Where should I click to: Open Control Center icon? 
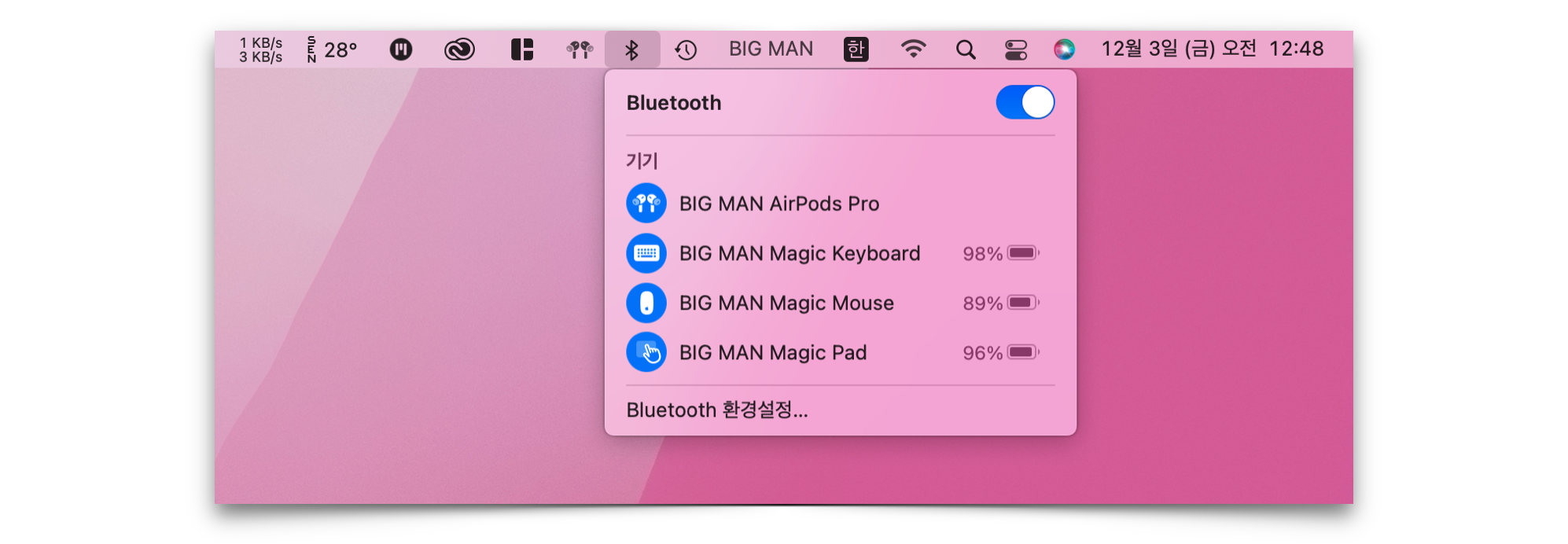pos(1016,50)
